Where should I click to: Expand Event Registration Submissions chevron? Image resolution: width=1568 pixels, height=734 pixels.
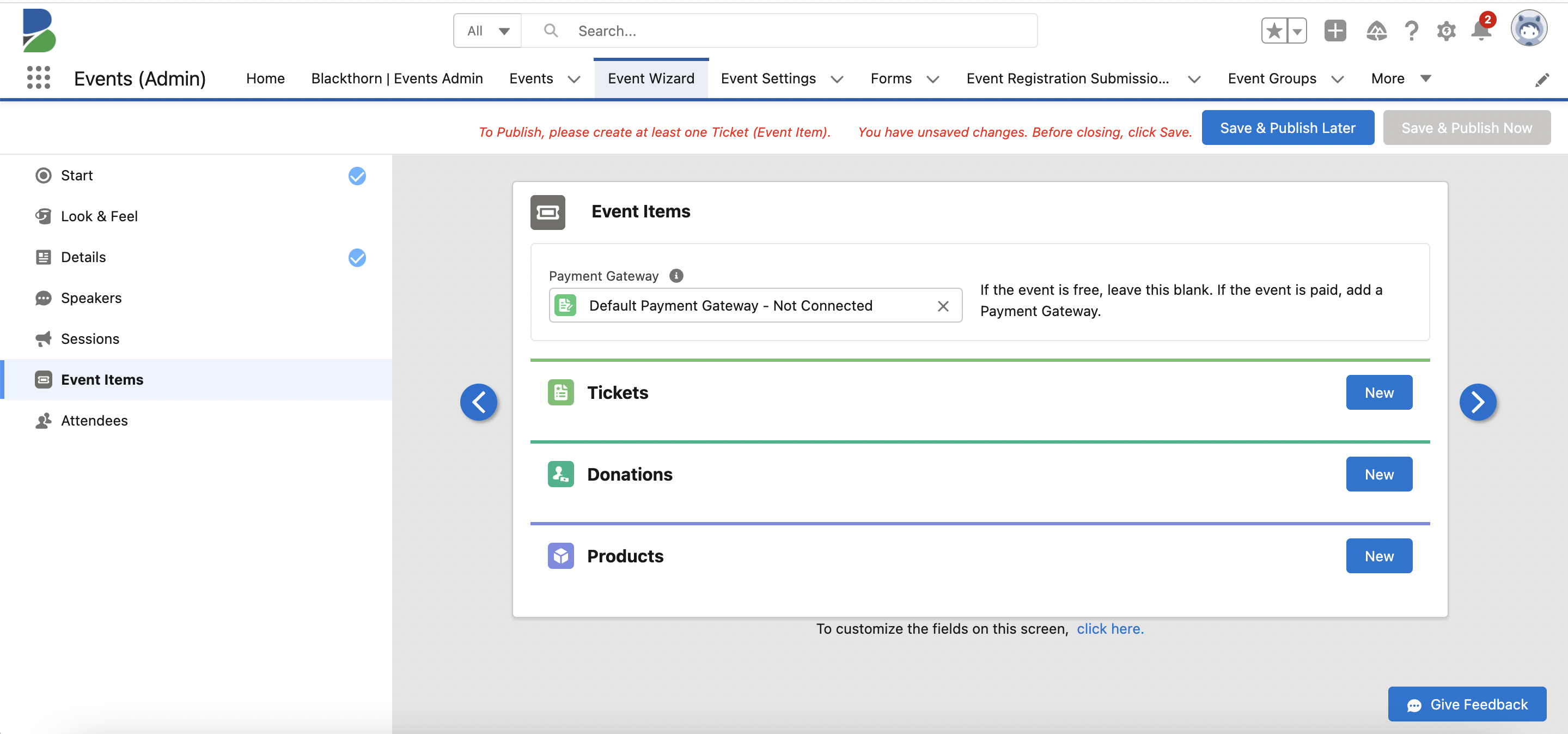pos(1194,79)
